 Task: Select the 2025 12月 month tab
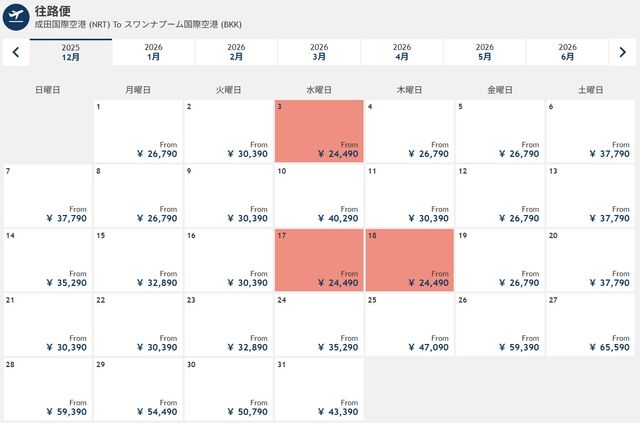coord(70,52)
